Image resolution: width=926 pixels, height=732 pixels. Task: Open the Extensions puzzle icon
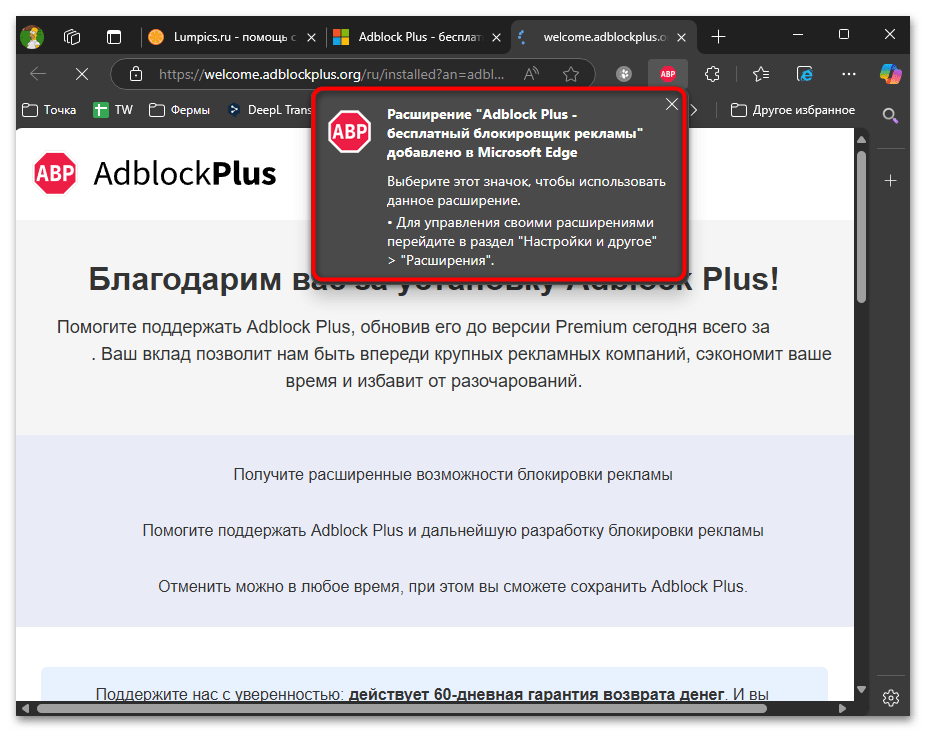click(x=713, y=74)
